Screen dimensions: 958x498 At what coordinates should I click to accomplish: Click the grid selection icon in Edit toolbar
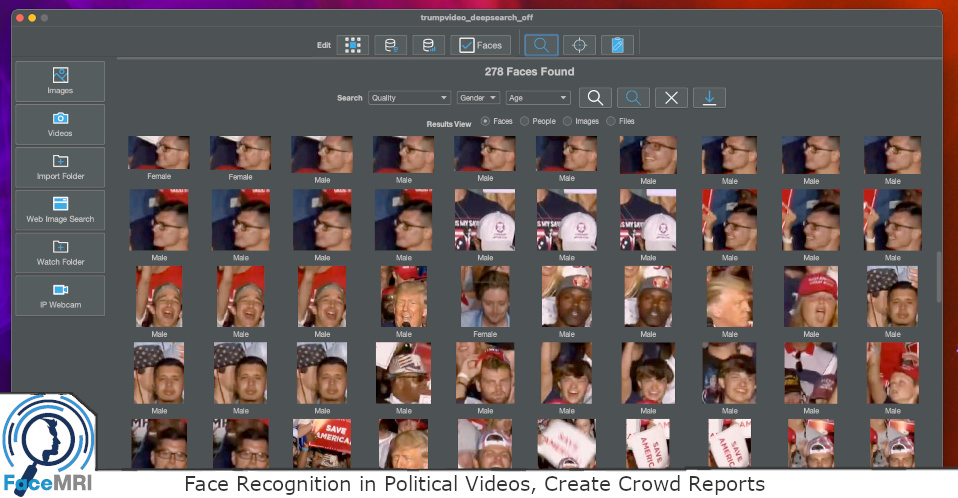(x=352, y=45)
